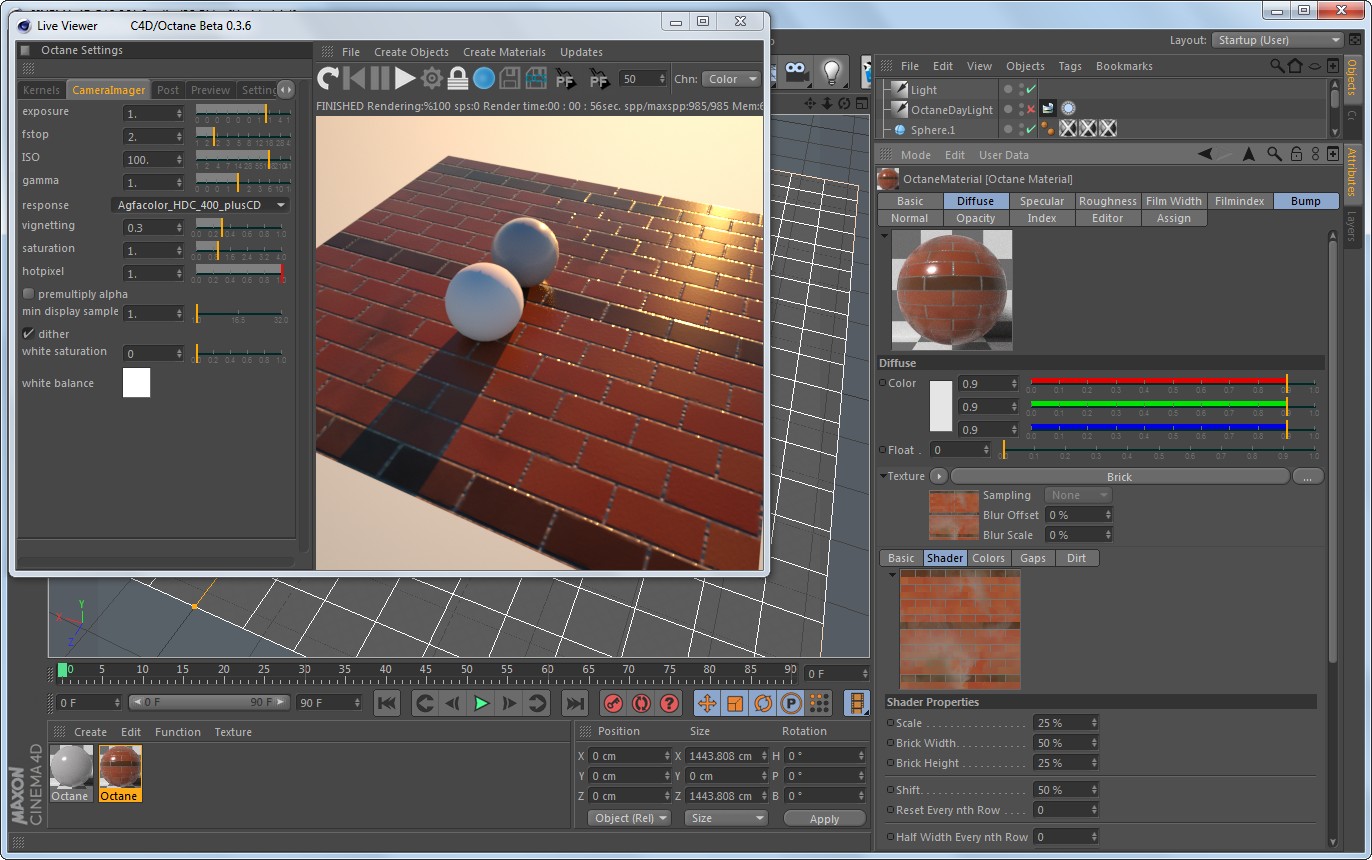1372x860 pixels.
Task: Start rendering with the Live Viewer play icon
Action: point(405,78)
